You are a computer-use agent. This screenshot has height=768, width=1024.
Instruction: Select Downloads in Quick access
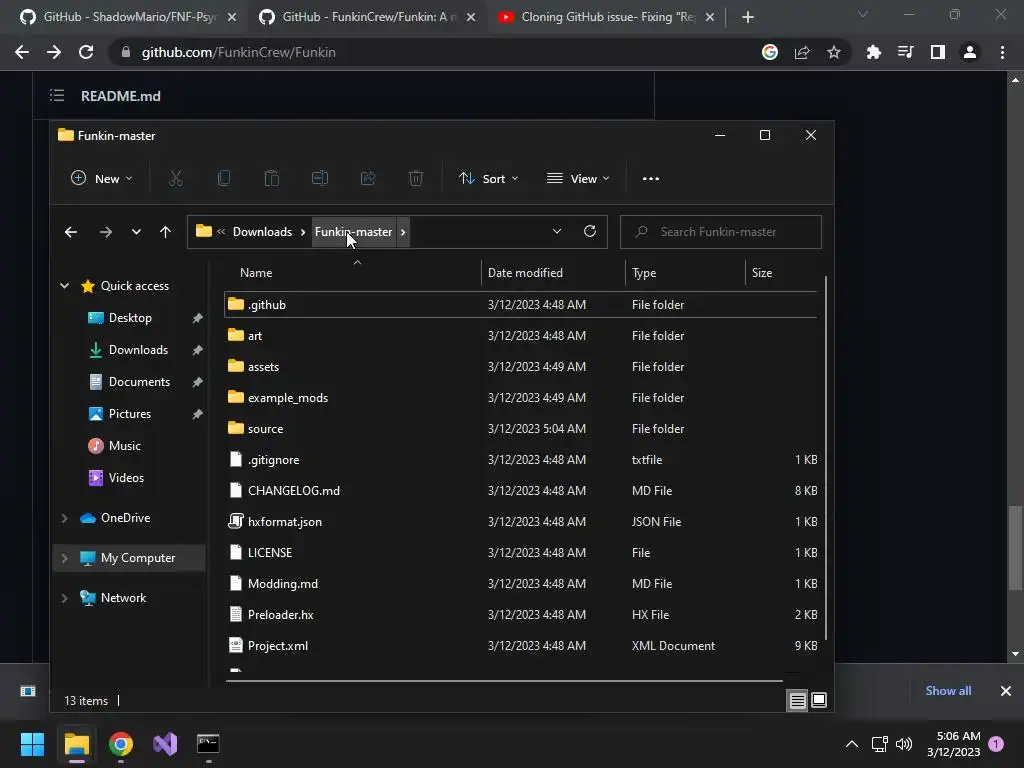(138, 350)
